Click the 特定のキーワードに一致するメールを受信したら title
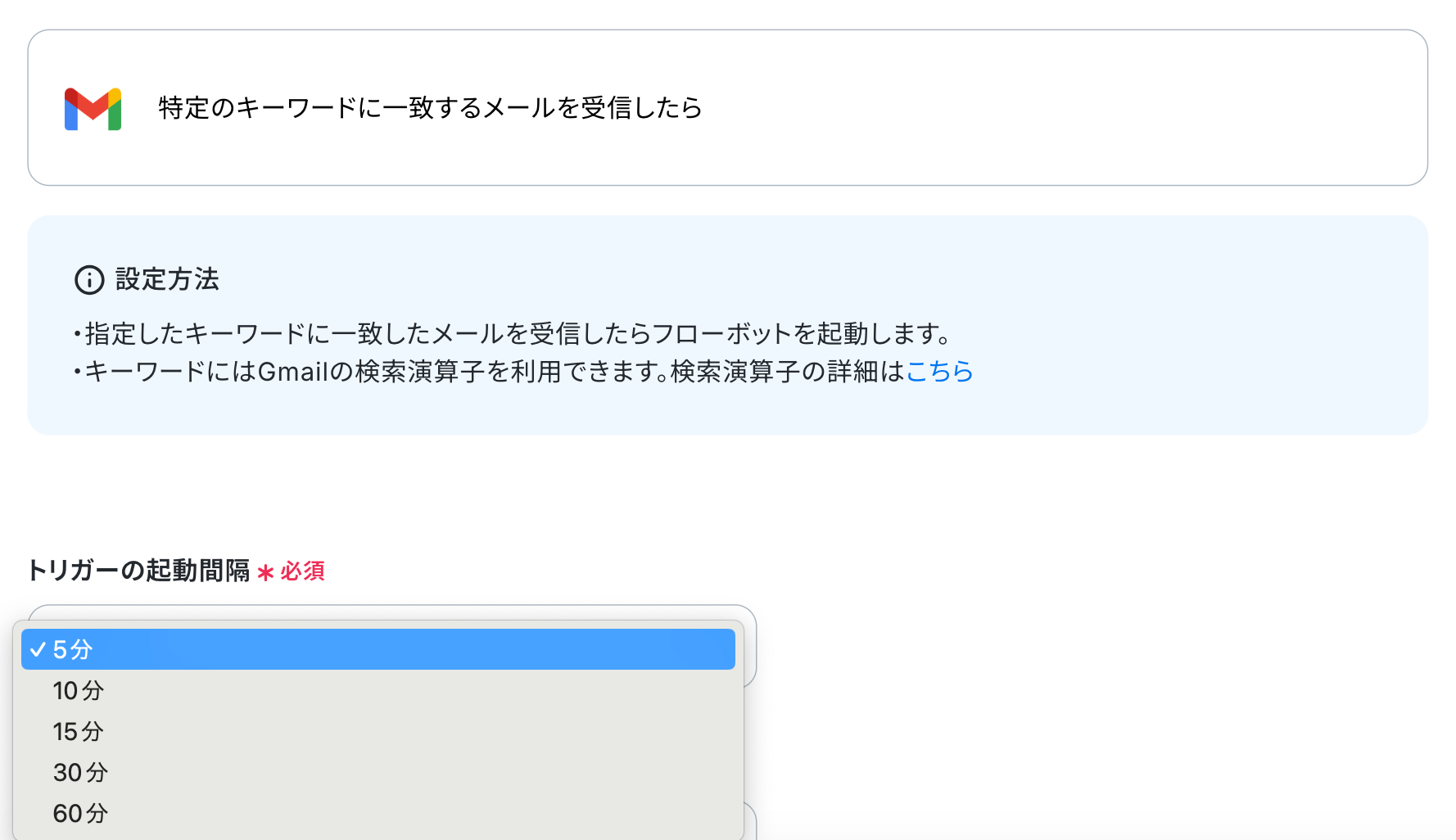The width and height of the screenshot is (1456, 840). pyautogui.click(x=431, y=108)
